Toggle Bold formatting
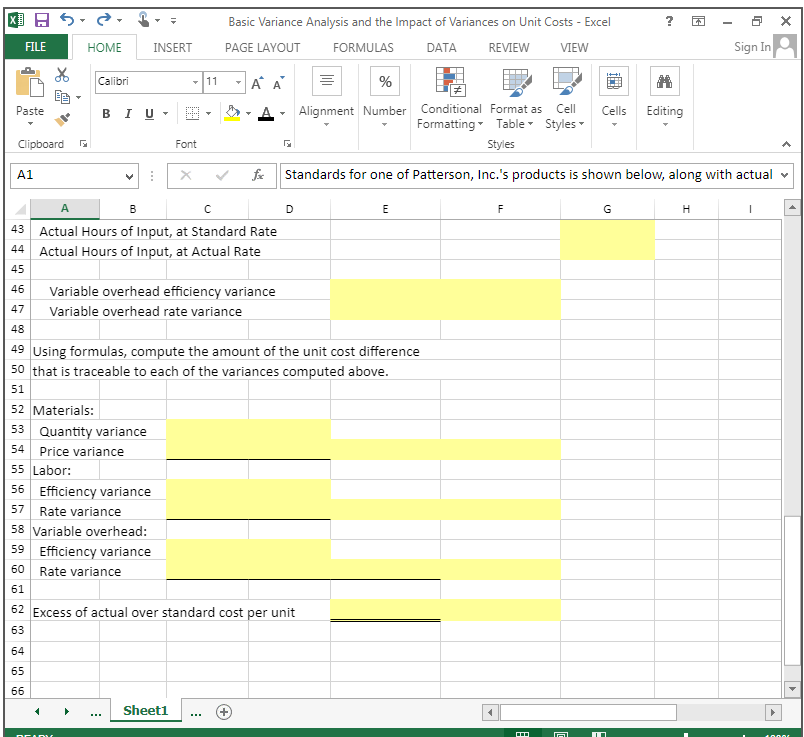The image size is (804, 737). click(x=105, y=112)
